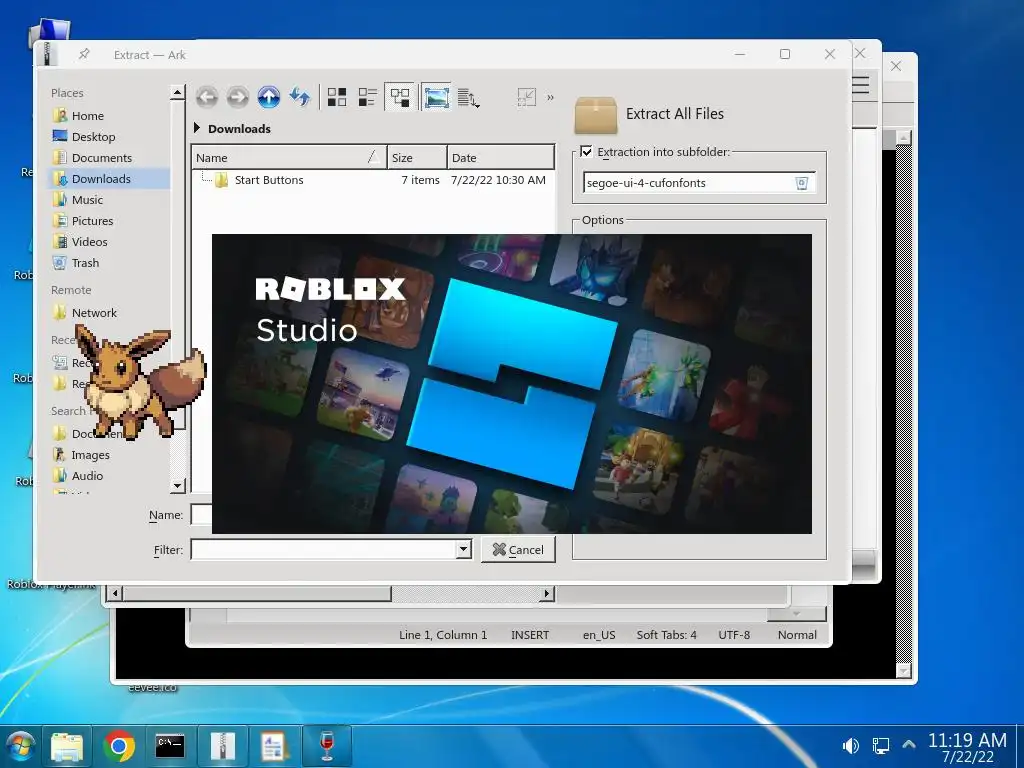Screen dimensions: 1024x768
Task: Toggle Extraction into subfolder checkbox
Action: 586,152
